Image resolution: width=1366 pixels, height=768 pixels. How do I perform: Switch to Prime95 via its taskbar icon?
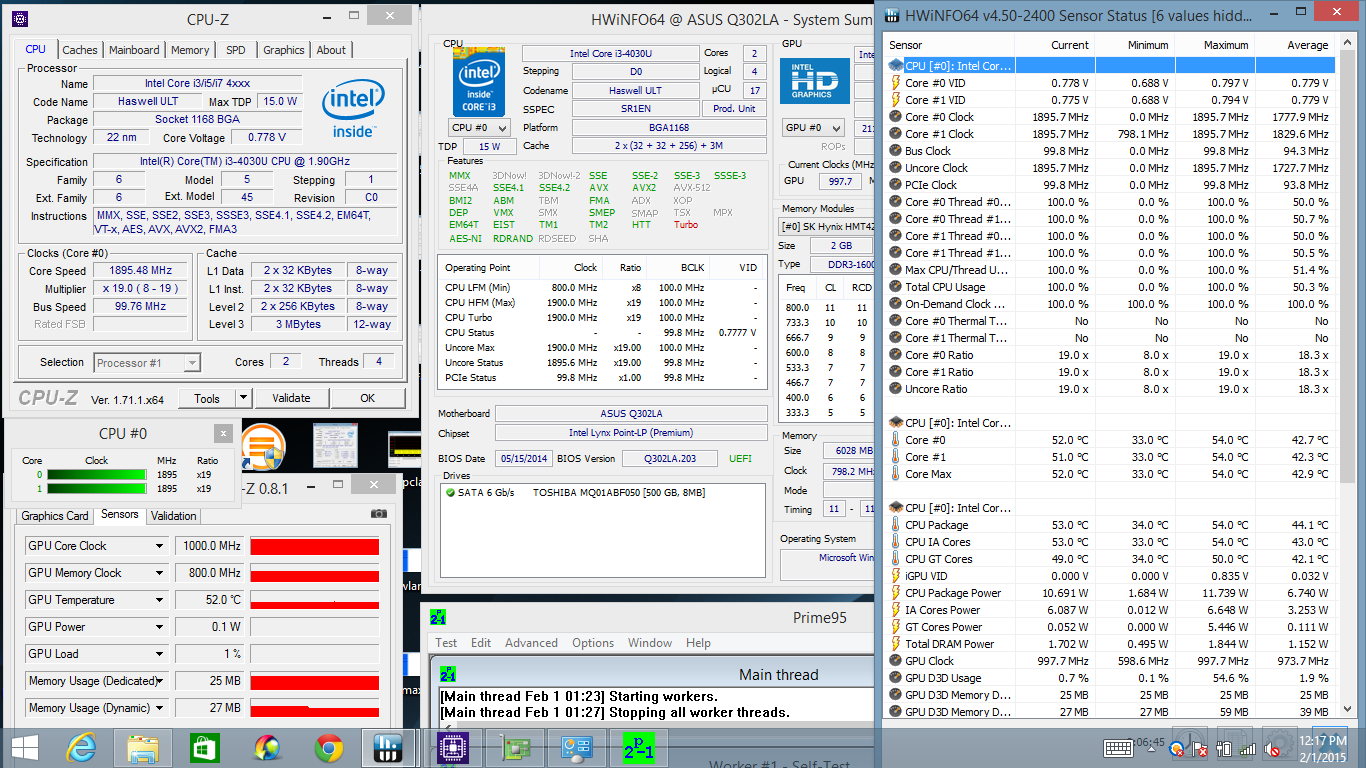[639, 747]
